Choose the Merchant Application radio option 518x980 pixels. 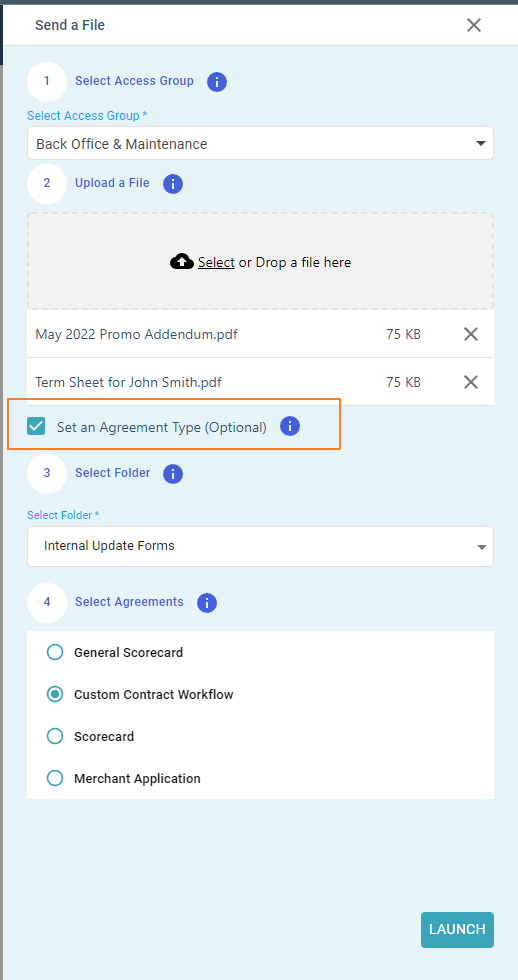pos(55,778)
